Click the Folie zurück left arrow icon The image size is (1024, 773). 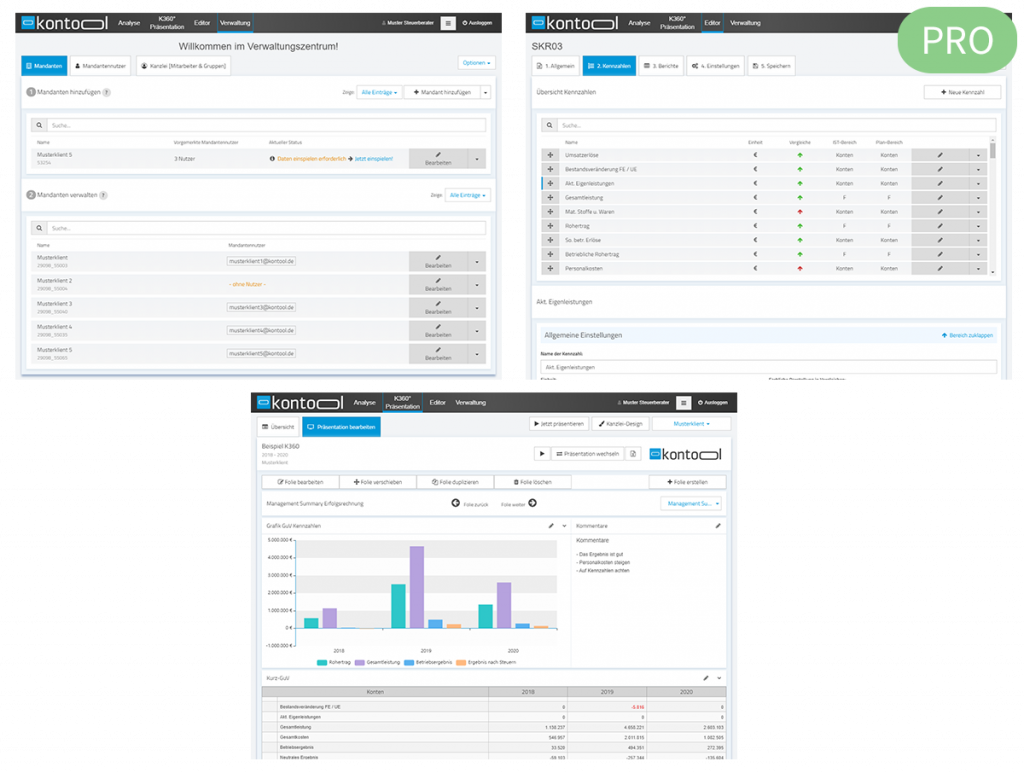tap(456, 503)
